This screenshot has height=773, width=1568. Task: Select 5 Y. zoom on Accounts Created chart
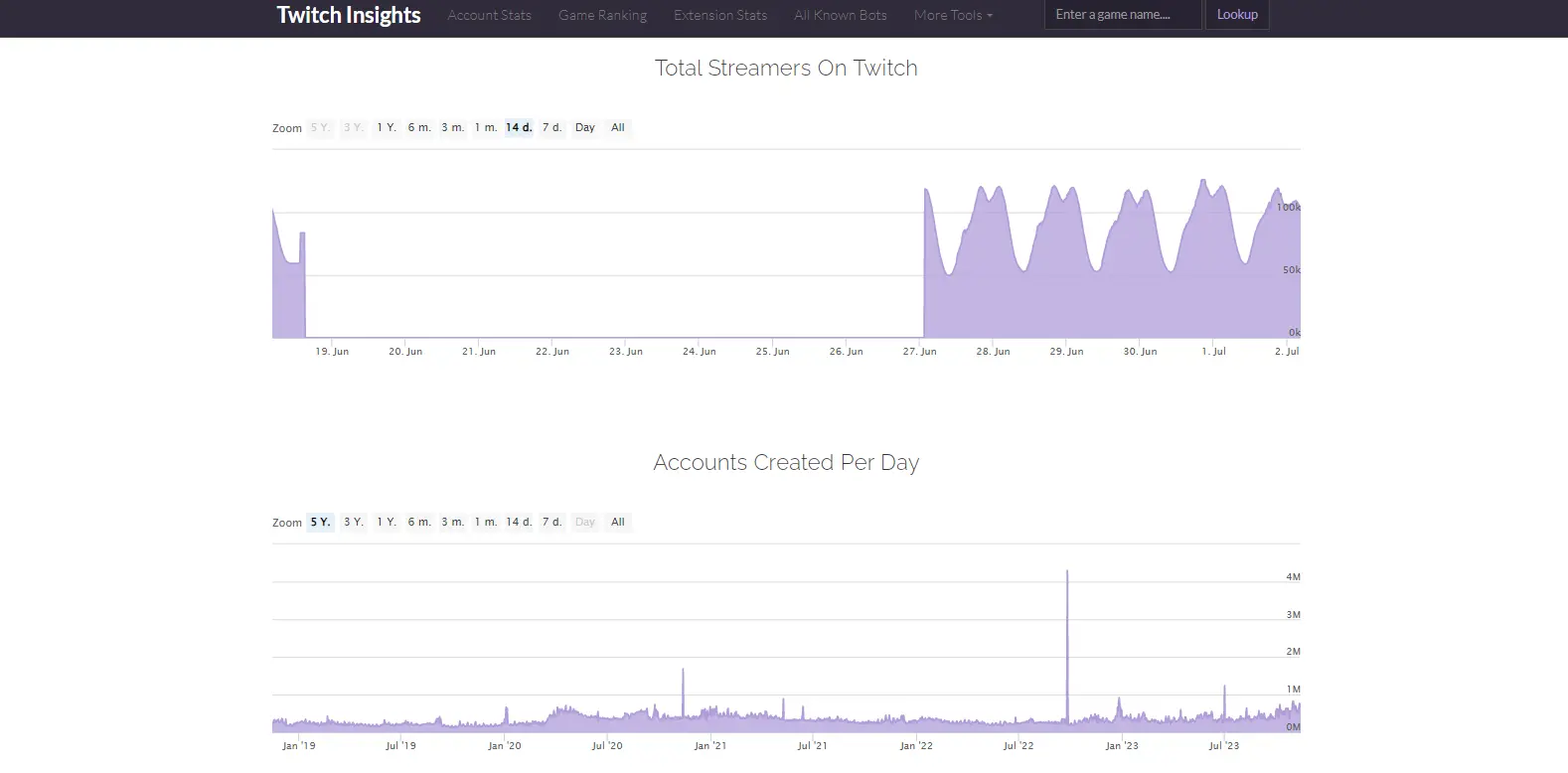tap(320, 522)
